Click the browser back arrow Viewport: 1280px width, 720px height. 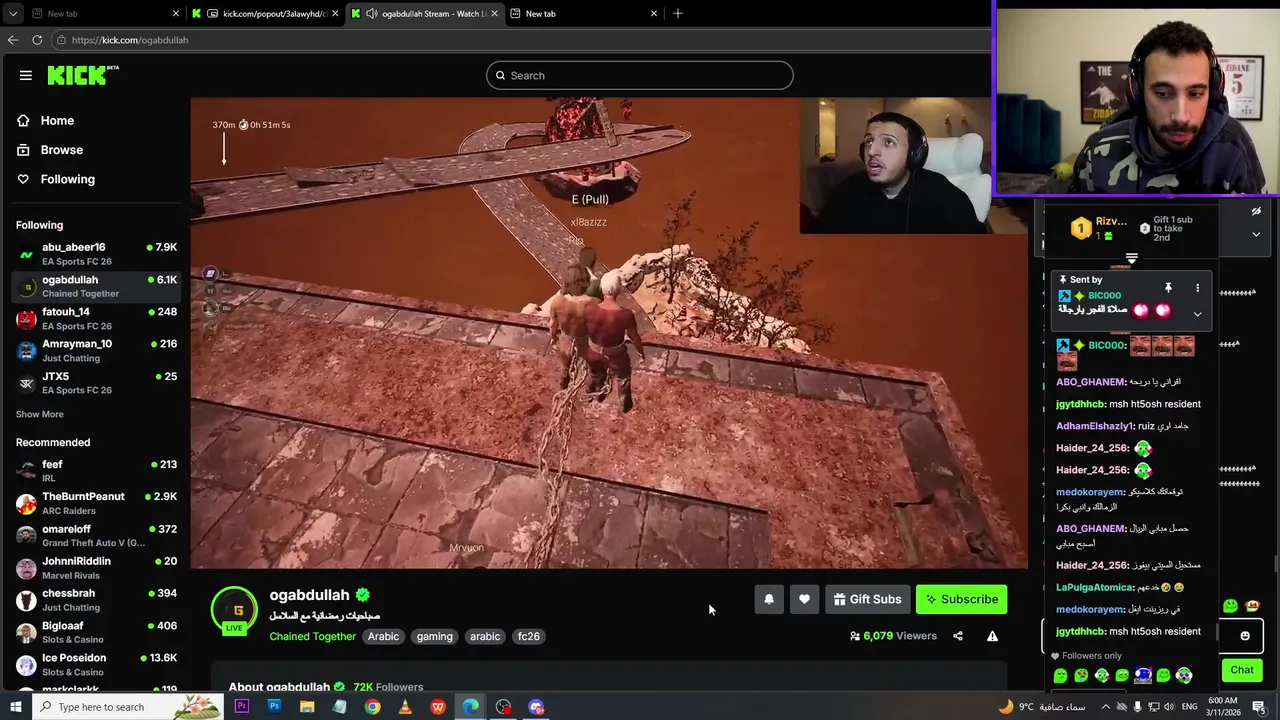point(12,40)
